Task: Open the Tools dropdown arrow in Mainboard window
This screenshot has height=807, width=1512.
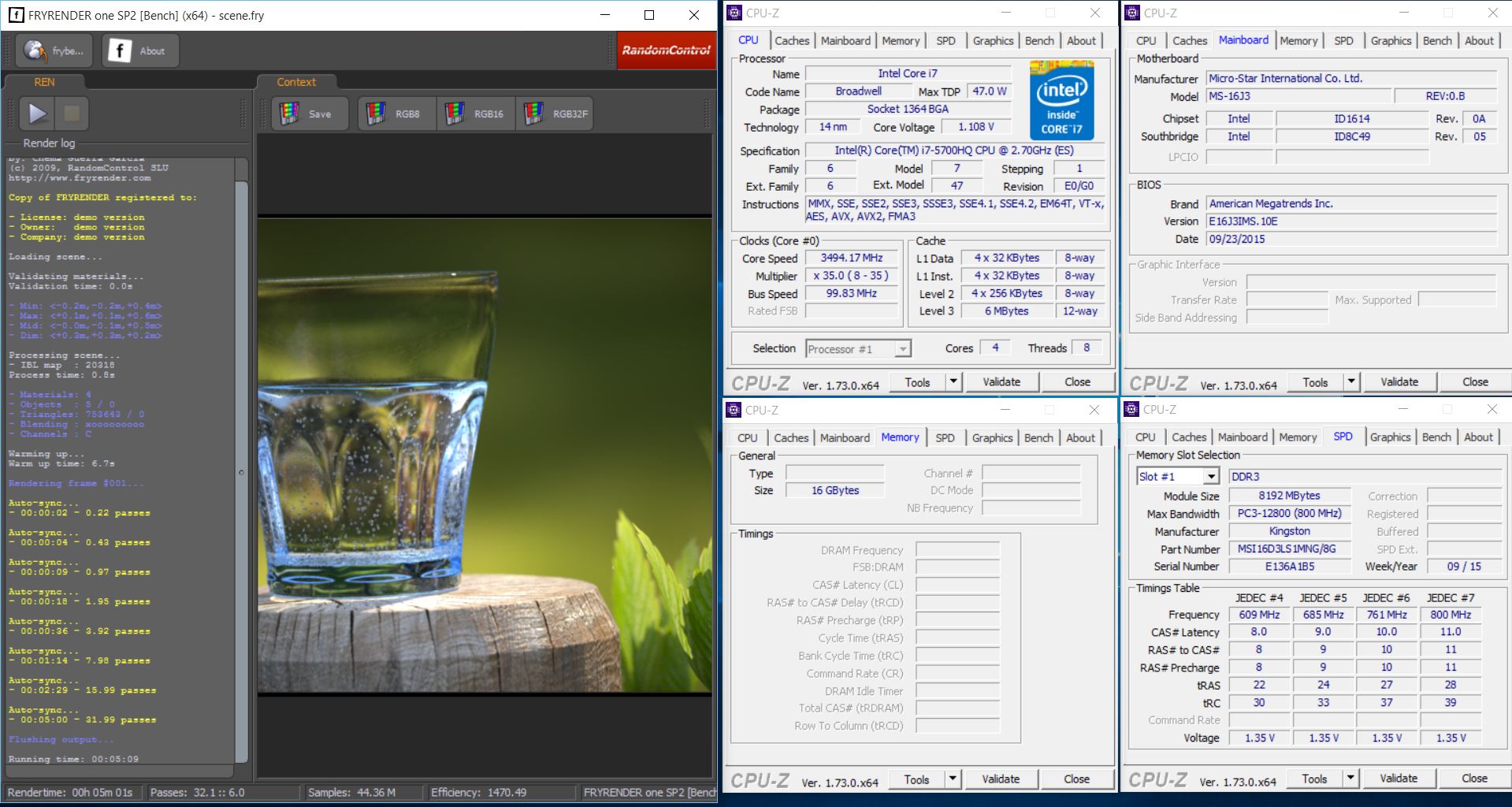Action: pyautogui.click(x=1351, y=382)
